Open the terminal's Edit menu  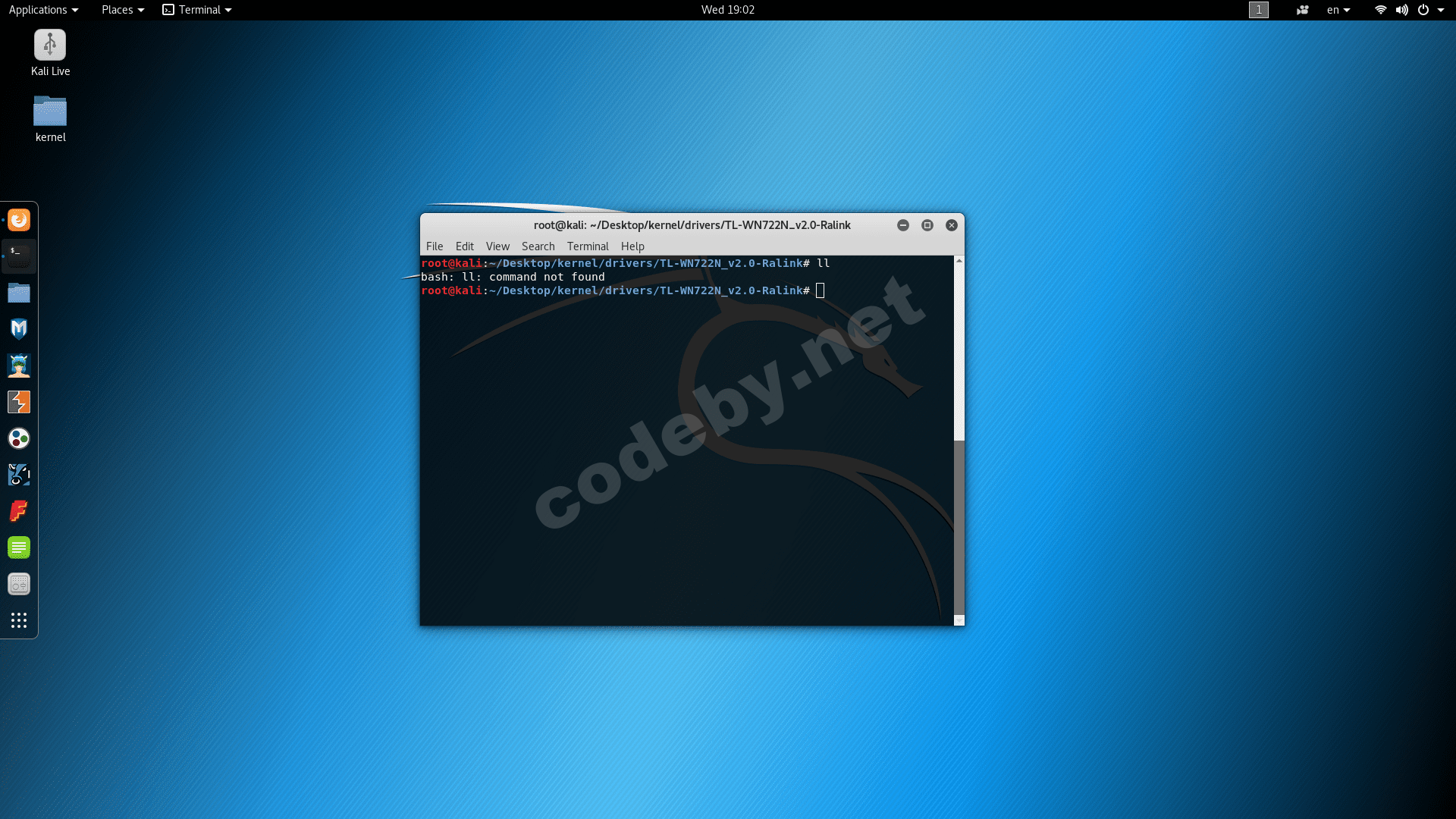pyautogui.click(x=464, y=246)
